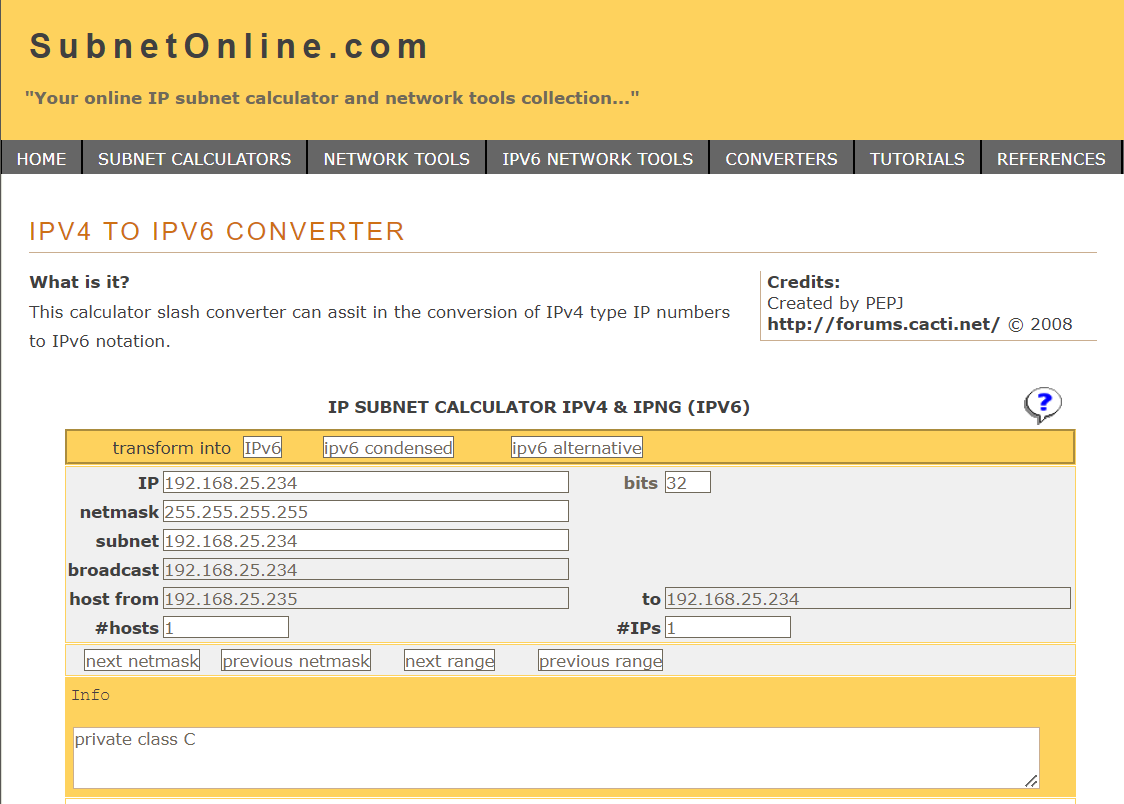Focus the netmask input field
1124x804 pixels.
[366, 512]
